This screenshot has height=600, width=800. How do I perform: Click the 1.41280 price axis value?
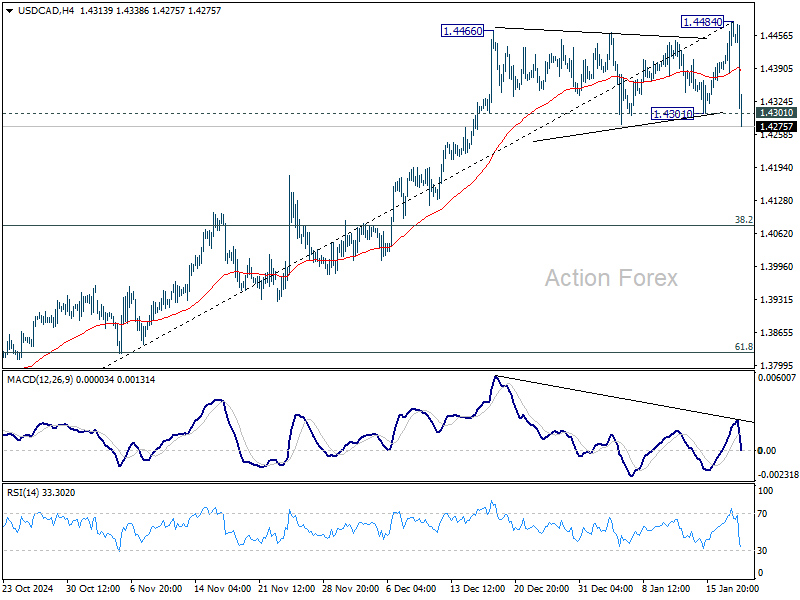tap(777, 201)
